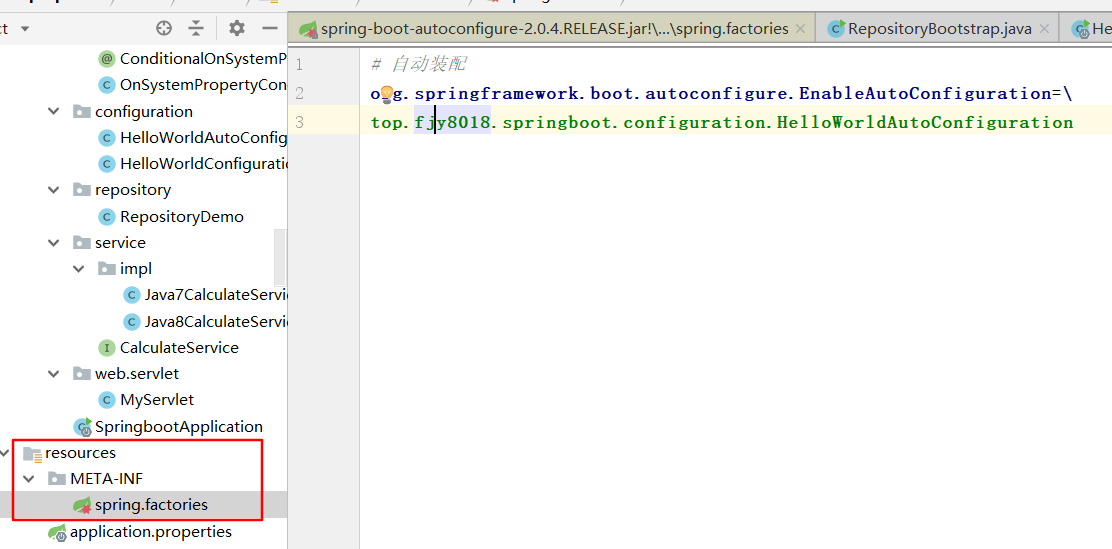The width and height of the screenshot is (1112, 549).
Task: Collapse the META-INF folder
Action: point(29,479)
